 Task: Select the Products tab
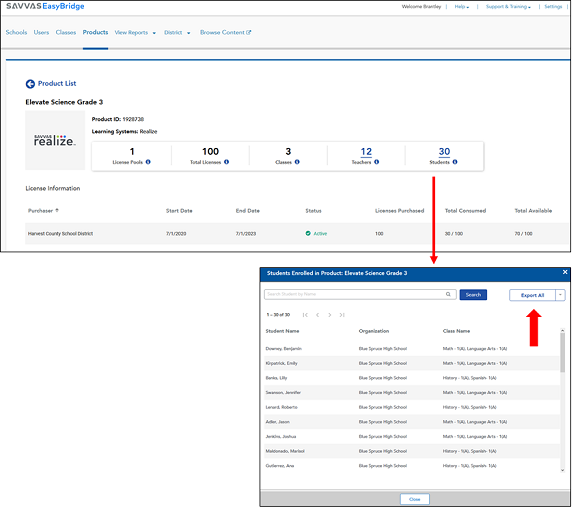[95, 32]
